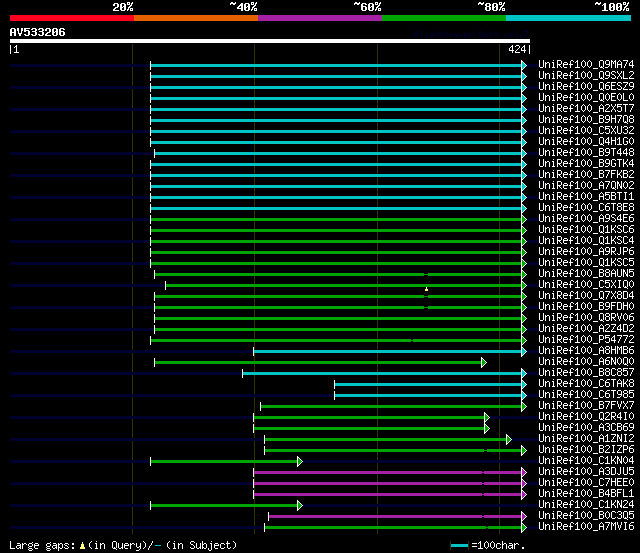Select UniRef100_Q1KSC6 hit name
This screenshot has height=553, width=640.
[x=586, y=230]
